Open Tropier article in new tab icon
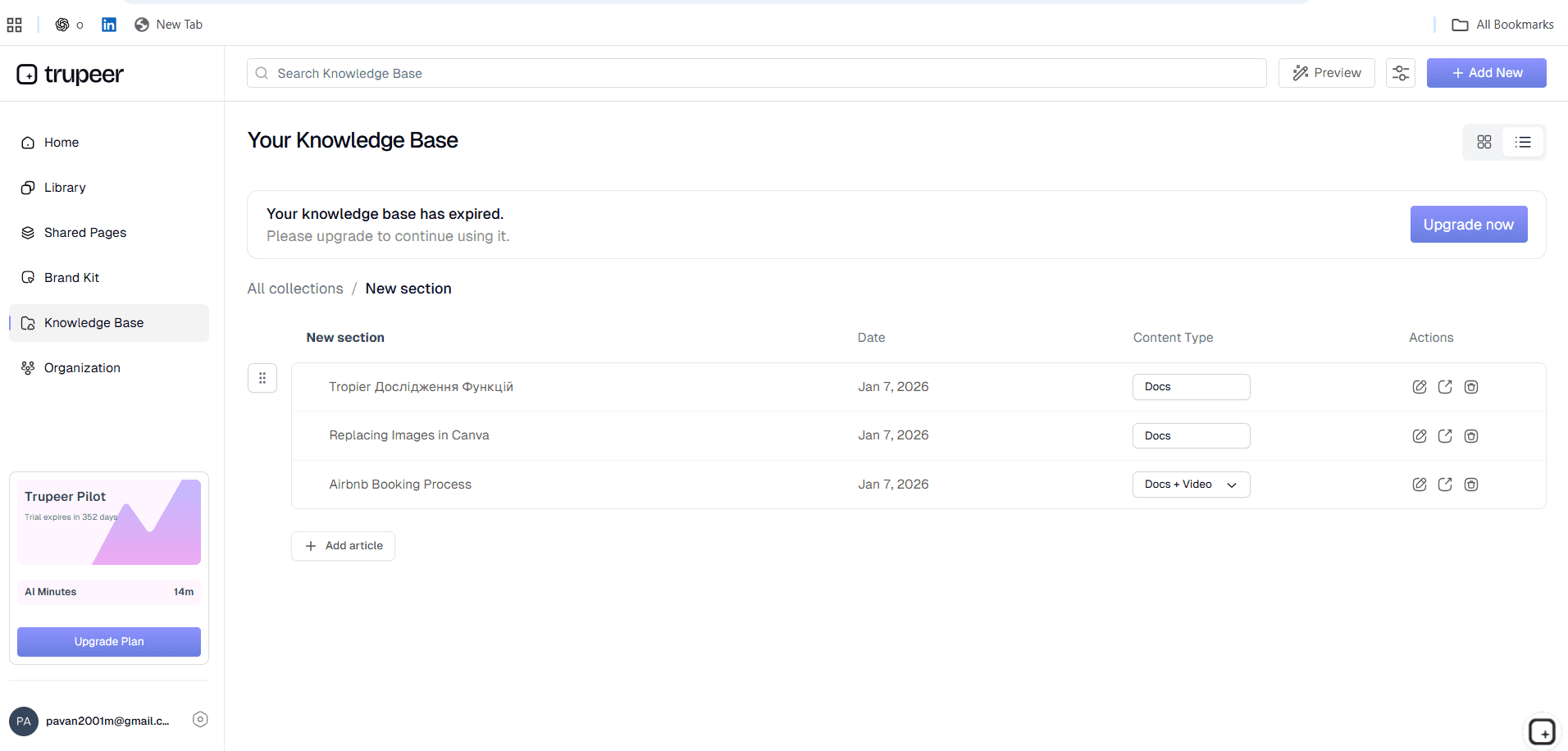This screenshot has width=1568, height=751. (1445, 387)
